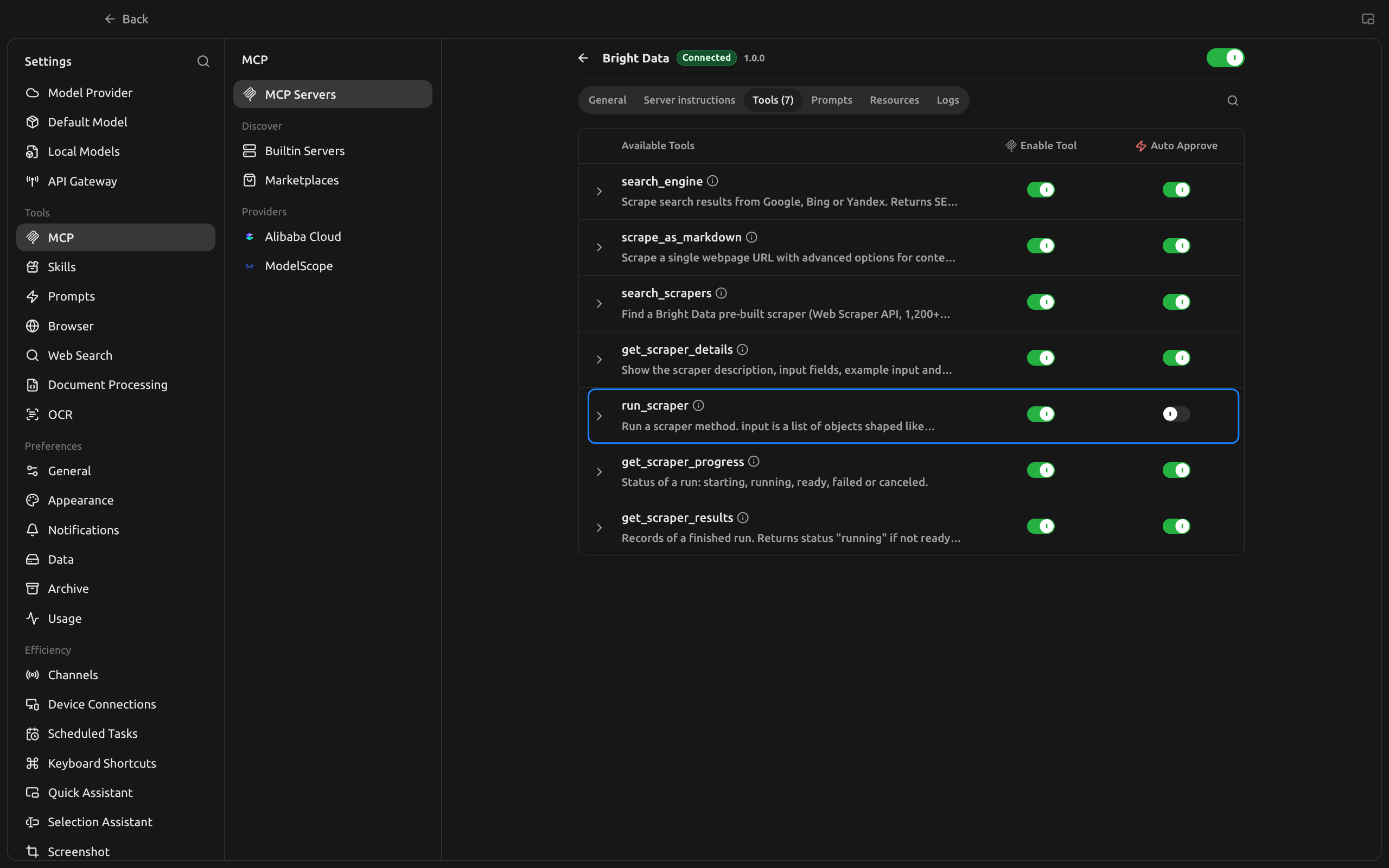Open the picture-in-picture window icon at top right
The width and height of the screenshot is (1389, 868).
coord(1368,19)
